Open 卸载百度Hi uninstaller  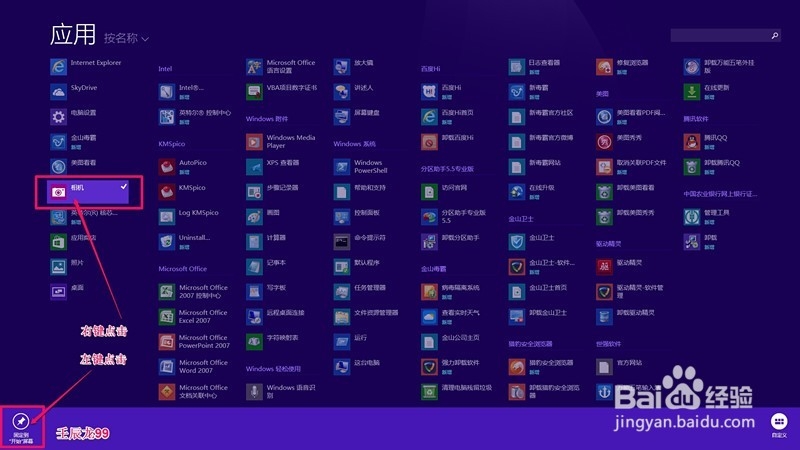[448, 141]
